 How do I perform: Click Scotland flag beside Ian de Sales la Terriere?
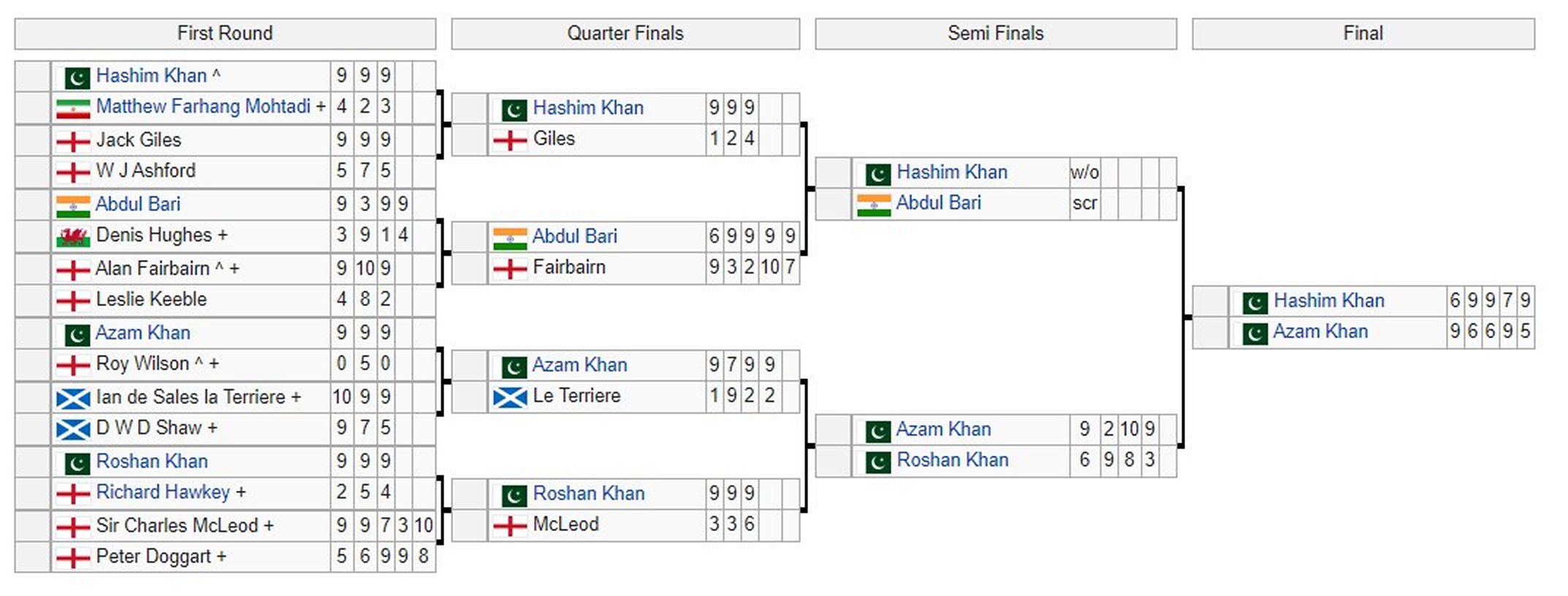(73, 399)
